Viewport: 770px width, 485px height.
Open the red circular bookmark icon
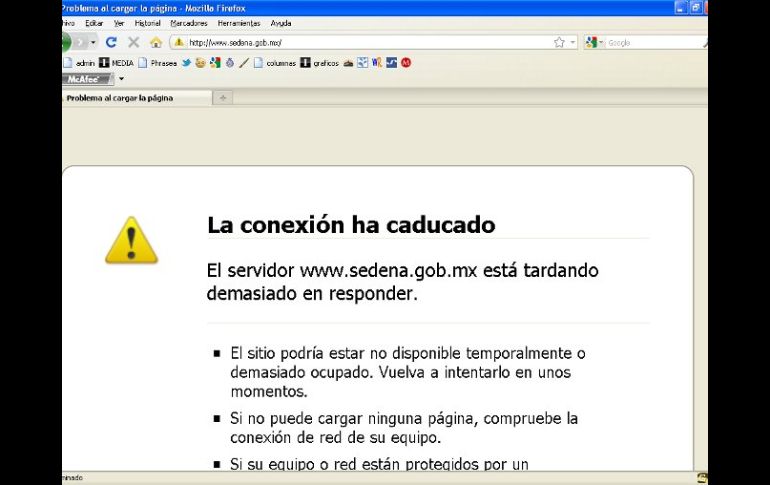[x=406, y=63]
